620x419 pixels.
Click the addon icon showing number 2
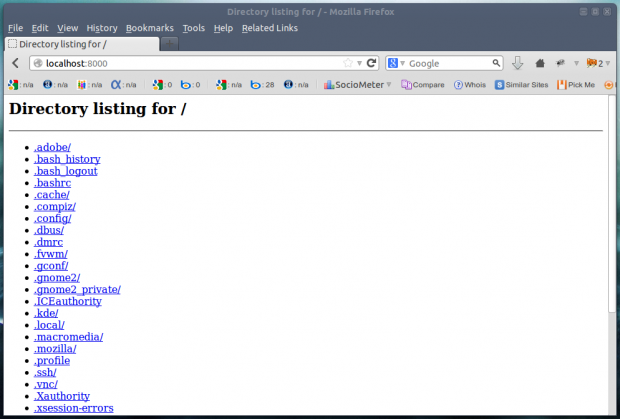595,63
